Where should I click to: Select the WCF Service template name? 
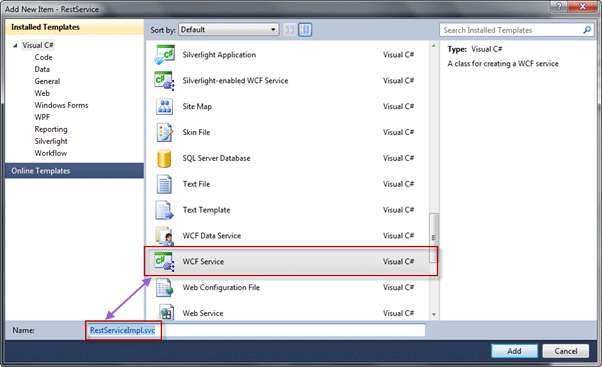click(203, 262)
